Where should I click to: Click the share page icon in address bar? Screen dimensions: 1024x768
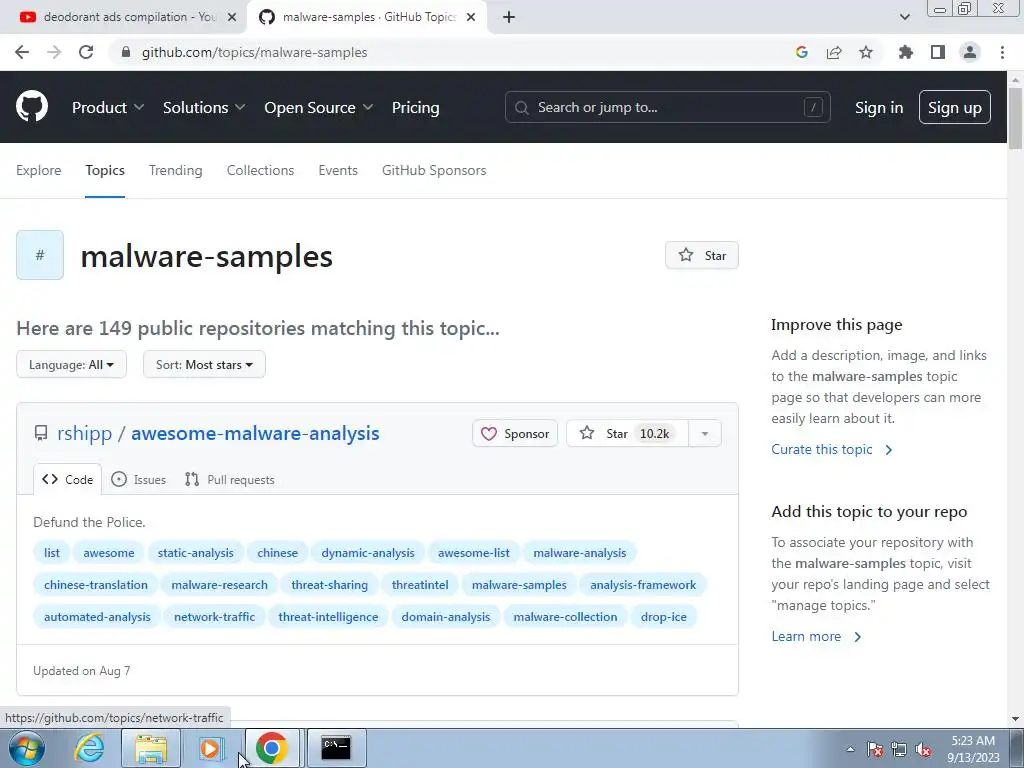[x=834, y=52]
